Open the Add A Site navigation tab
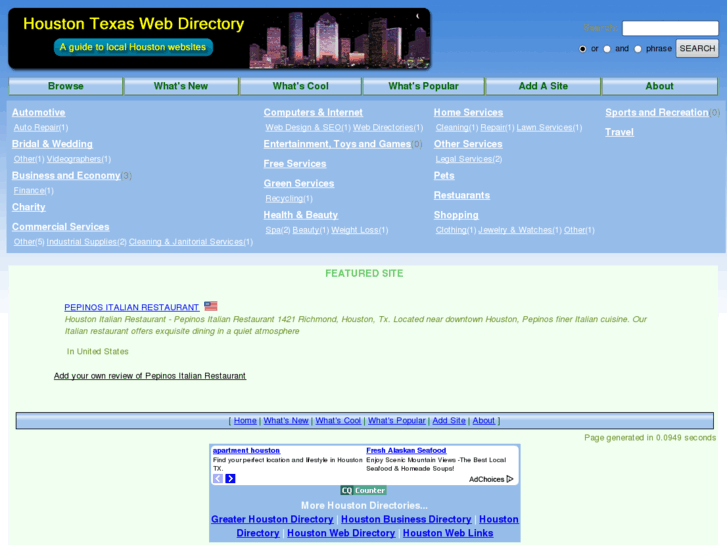Image resolution: width=727 pixels, height=545 pixels. [543, 86]
